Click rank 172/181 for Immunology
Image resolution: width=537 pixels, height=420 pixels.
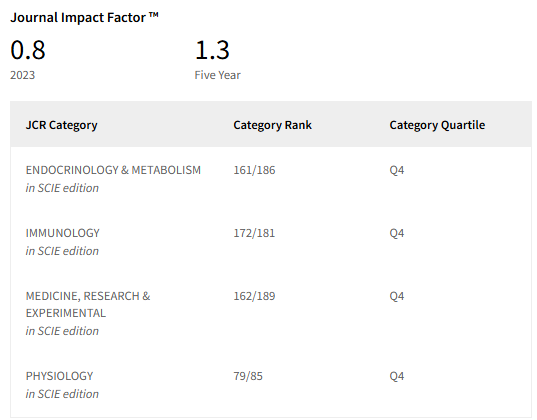click(254, 233)
